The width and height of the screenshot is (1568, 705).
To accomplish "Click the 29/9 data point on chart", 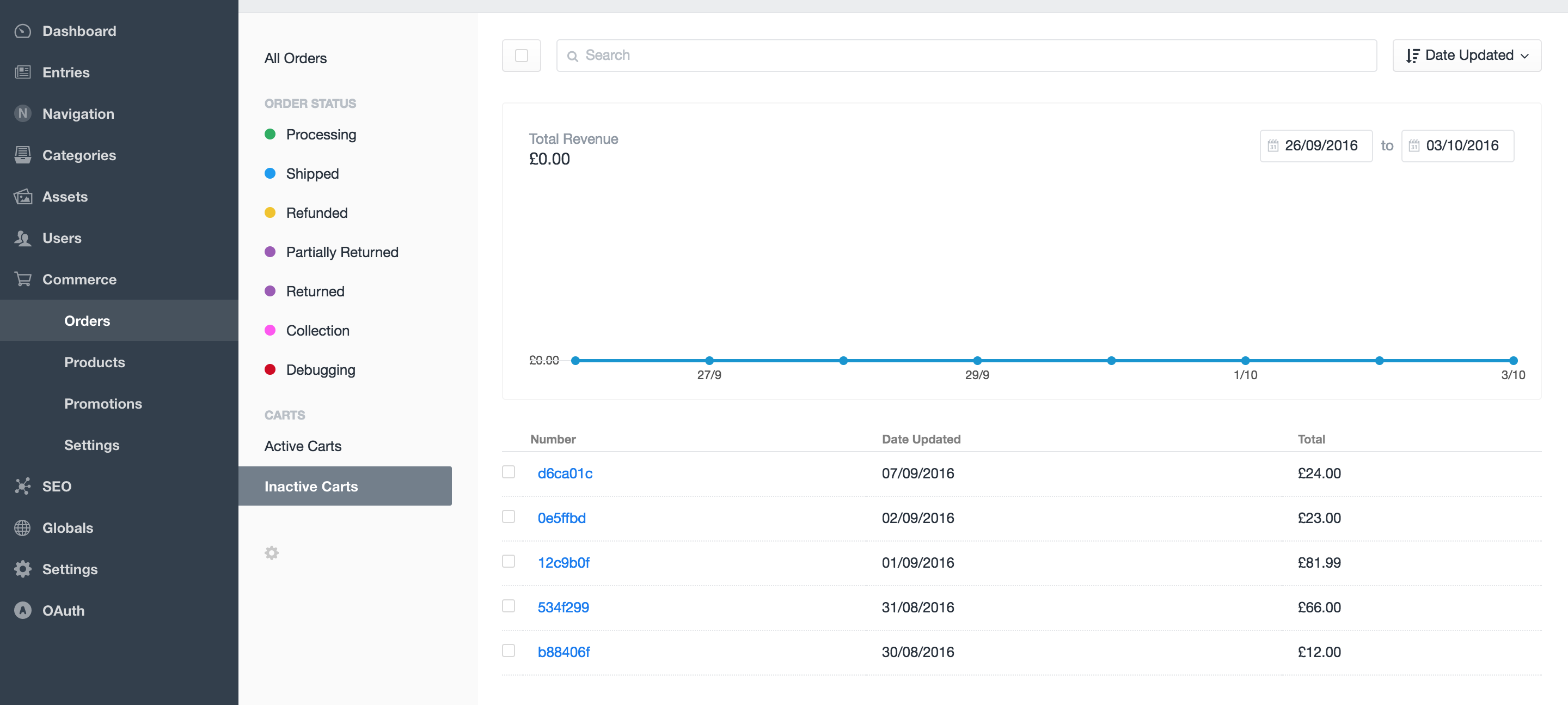I will [x=977, y=361].
